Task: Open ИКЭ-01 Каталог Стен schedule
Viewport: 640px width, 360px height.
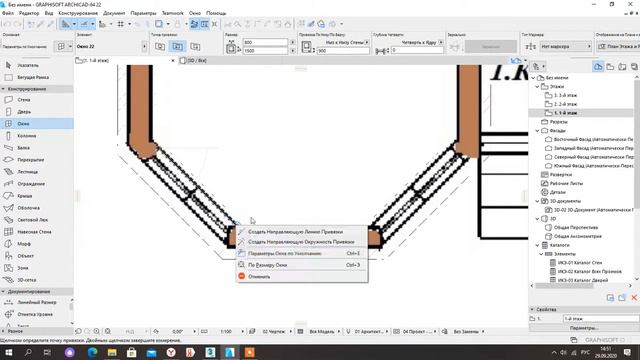Action: click(x=580, y=263)
